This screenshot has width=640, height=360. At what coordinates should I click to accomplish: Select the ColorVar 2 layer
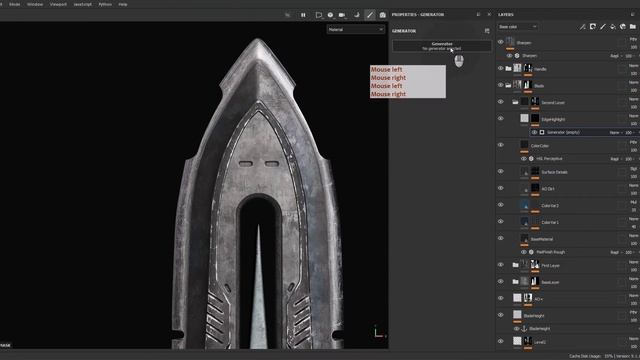550,206
